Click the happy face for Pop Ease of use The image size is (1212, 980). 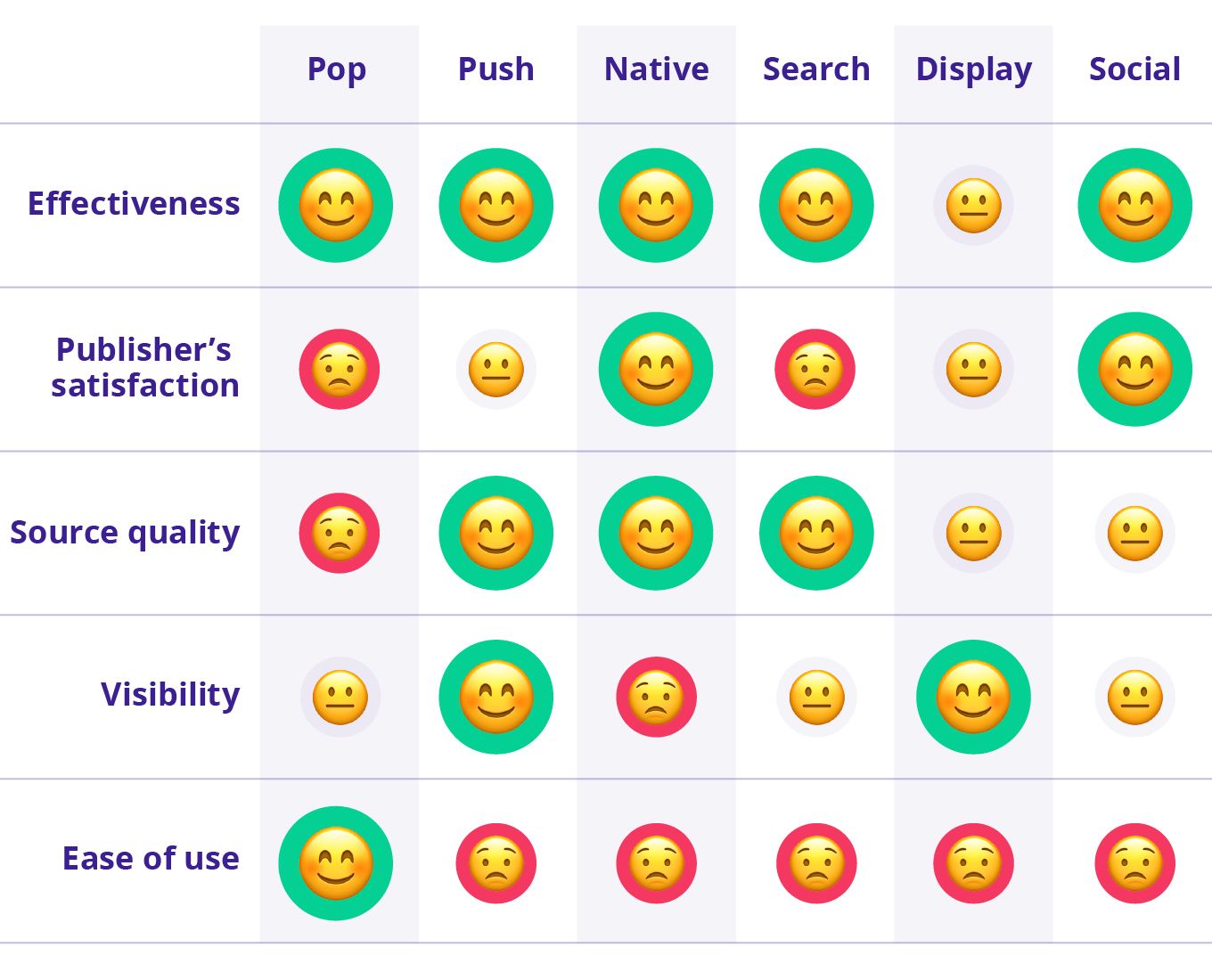336,863
